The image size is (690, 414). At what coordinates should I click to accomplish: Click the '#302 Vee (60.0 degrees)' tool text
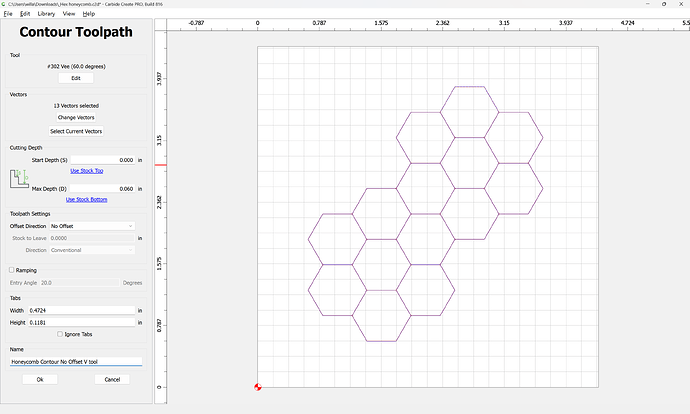[76, 66]
